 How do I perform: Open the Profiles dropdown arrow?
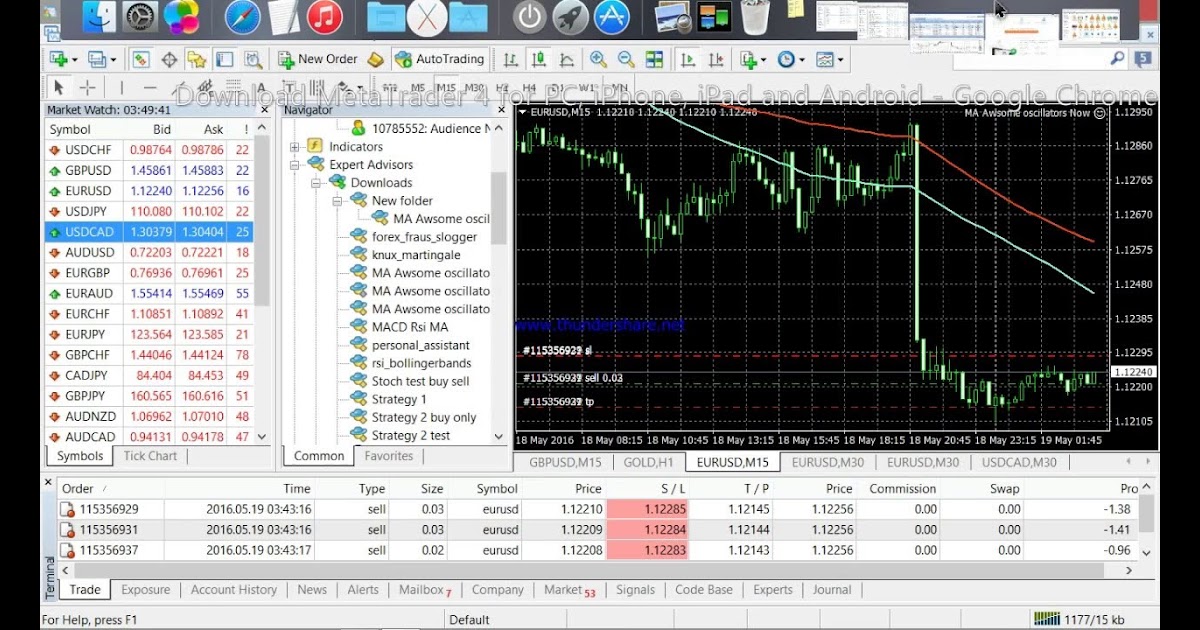point(112,60)
